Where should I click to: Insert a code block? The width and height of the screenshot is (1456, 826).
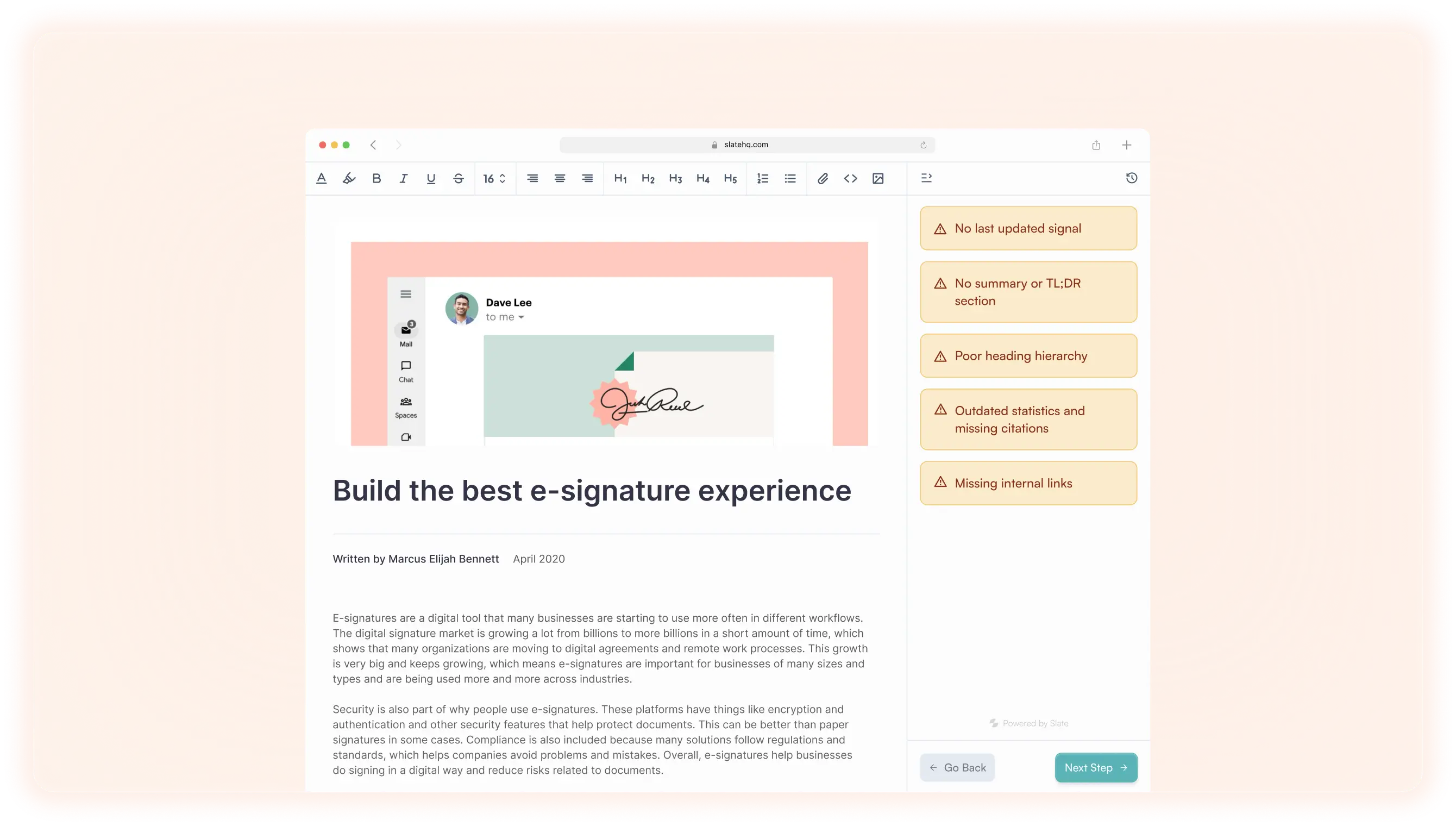(x=850, y=178)
